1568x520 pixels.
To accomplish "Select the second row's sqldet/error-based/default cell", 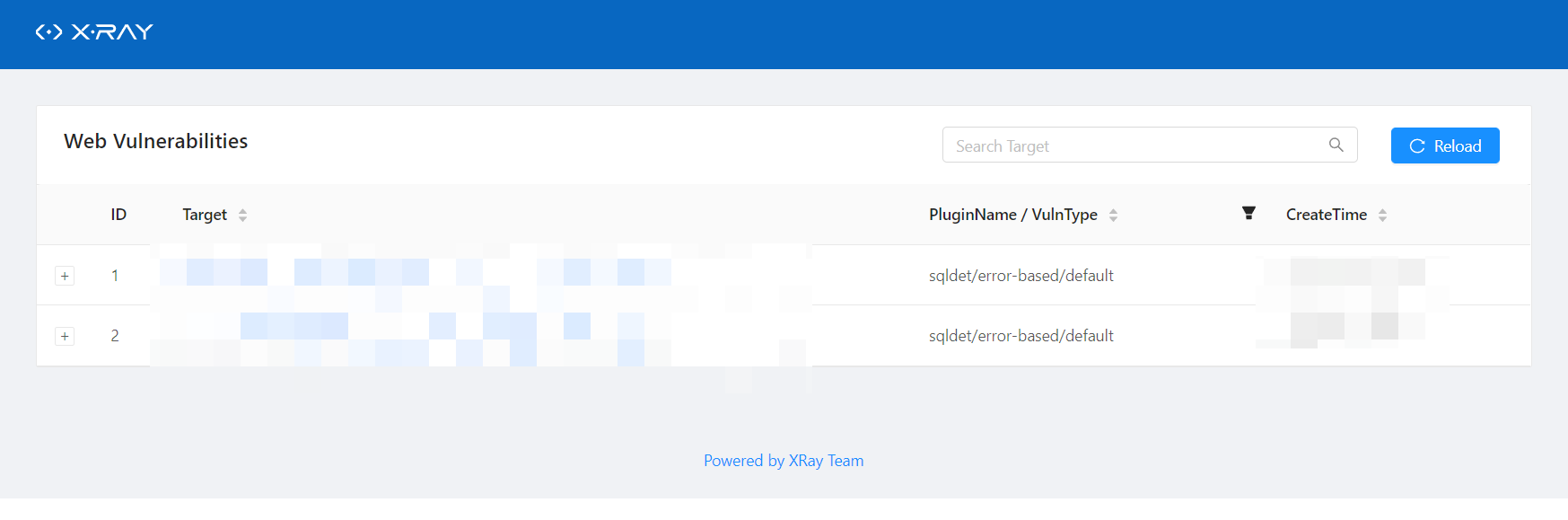I will (1021, 336).
